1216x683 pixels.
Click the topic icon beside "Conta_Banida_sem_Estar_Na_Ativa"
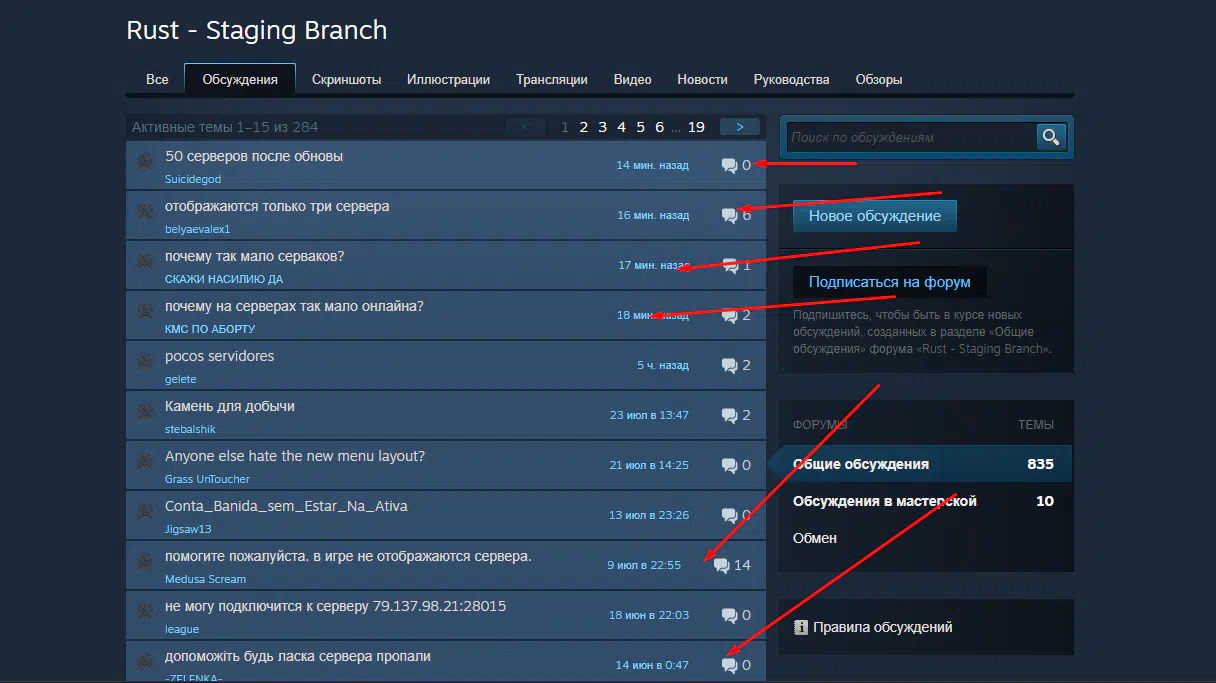(145, 512)
